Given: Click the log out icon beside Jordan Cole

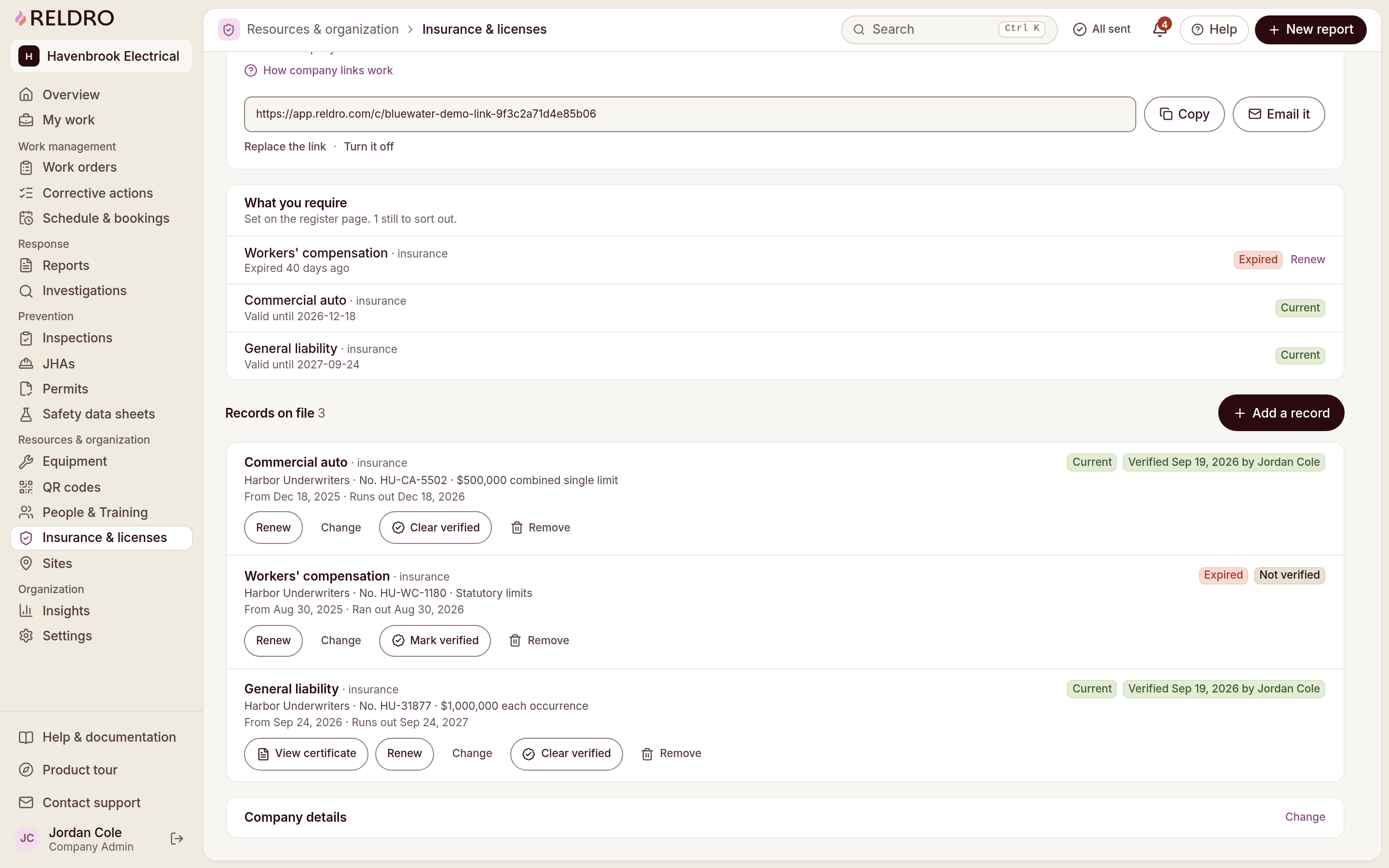Looking at the screenshot, I should coord(177,839).
